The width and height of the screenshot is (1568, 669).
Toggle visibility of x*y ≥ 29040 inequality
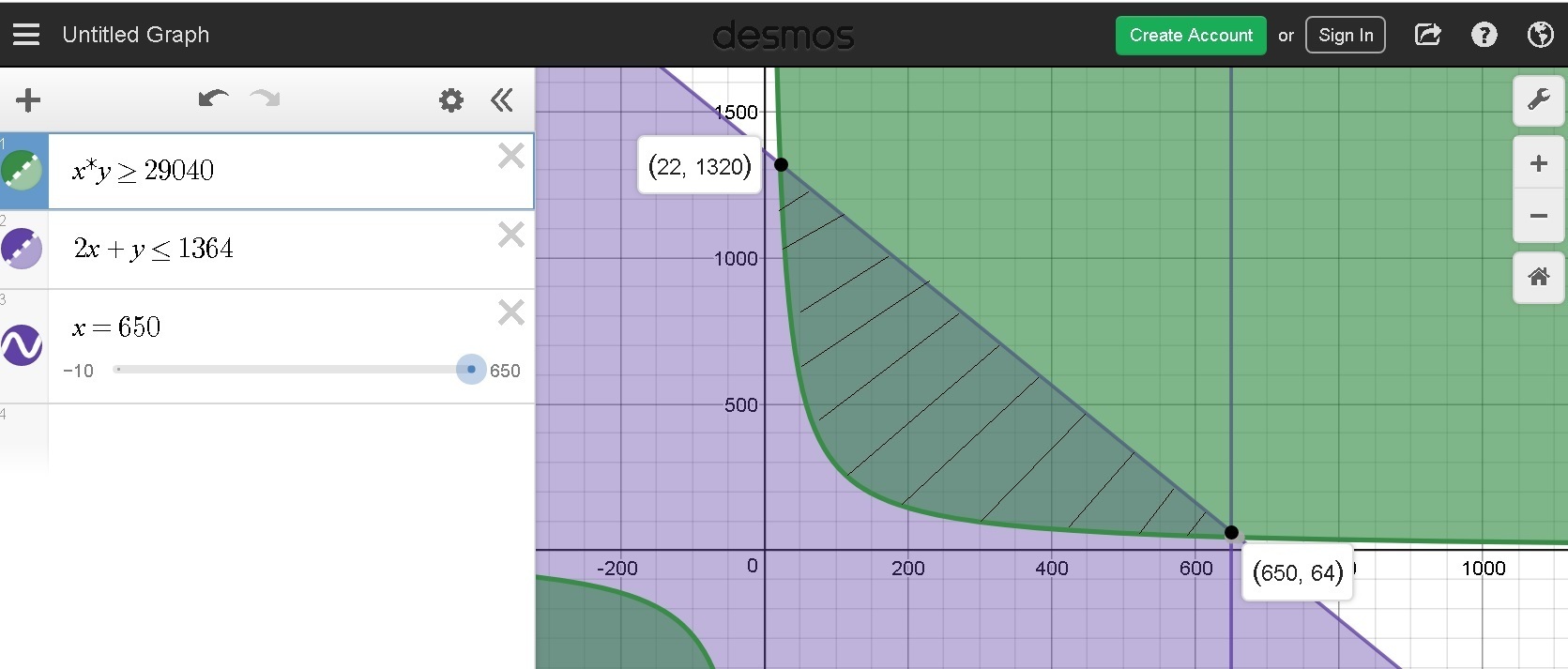[22, 170]
